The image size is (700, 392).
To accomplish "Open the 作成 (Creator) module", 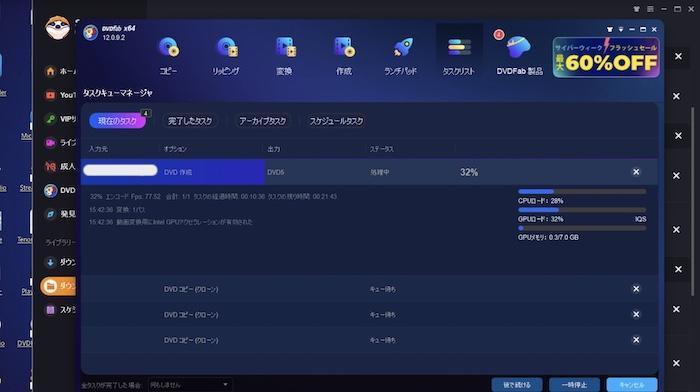I will point(344,55).
